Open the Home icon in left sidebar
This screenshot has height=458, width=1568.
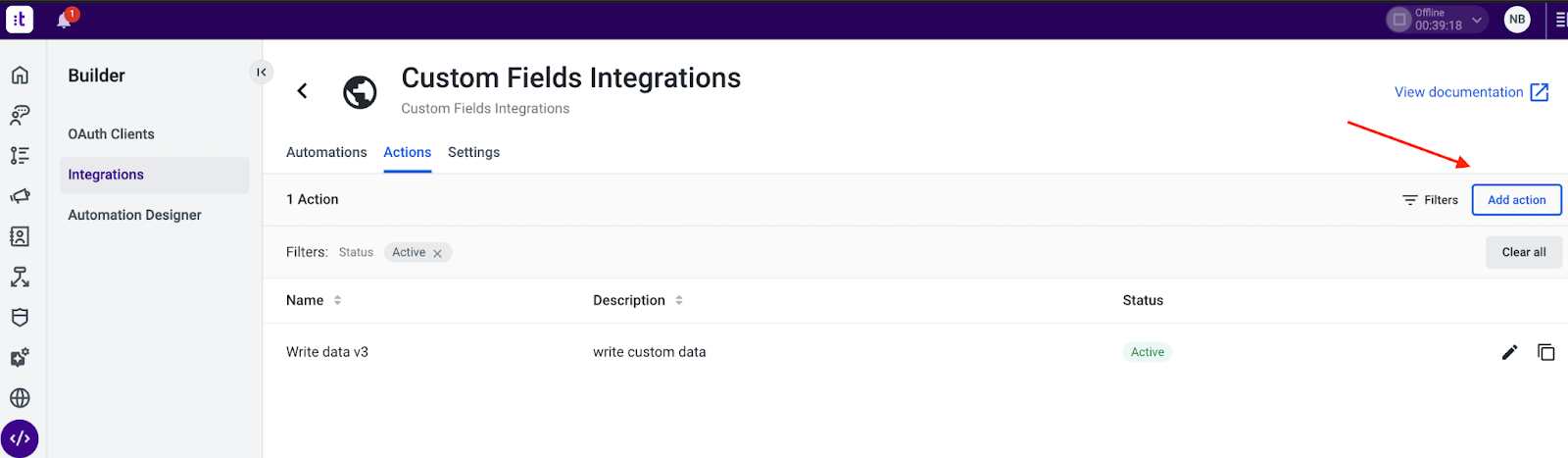tap(20, 76)
